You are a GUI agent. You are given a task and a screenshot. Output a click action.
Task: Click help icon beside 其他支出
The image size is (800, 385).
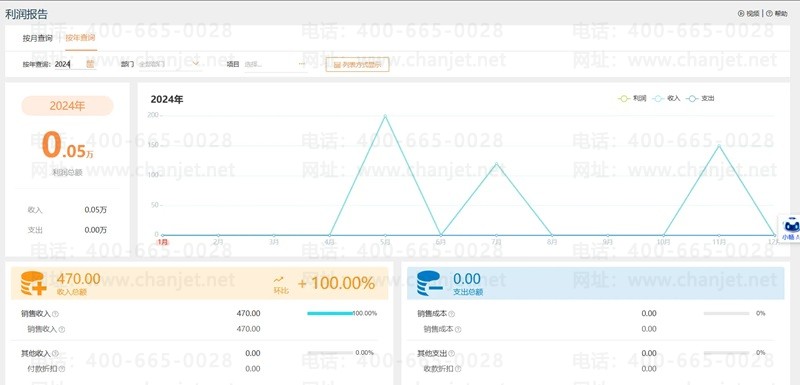(452, 353)
